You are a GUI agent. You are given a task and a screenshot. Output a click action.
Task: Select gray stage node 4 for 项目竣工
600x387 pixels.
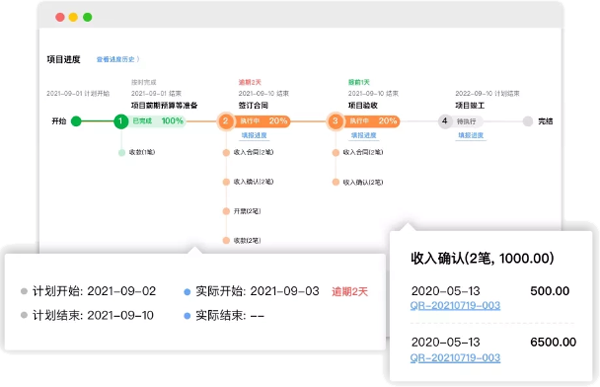point(445,121)
